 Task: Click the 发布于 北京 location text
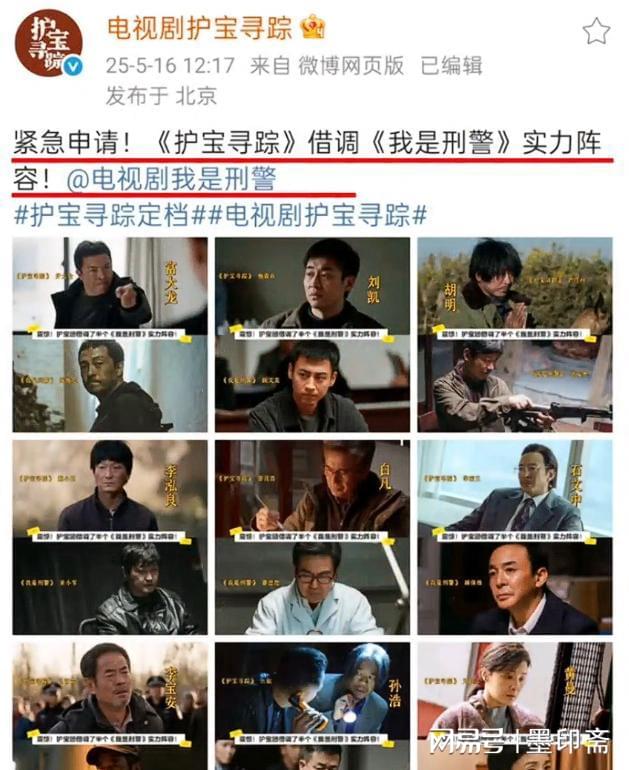click(161, 95)
